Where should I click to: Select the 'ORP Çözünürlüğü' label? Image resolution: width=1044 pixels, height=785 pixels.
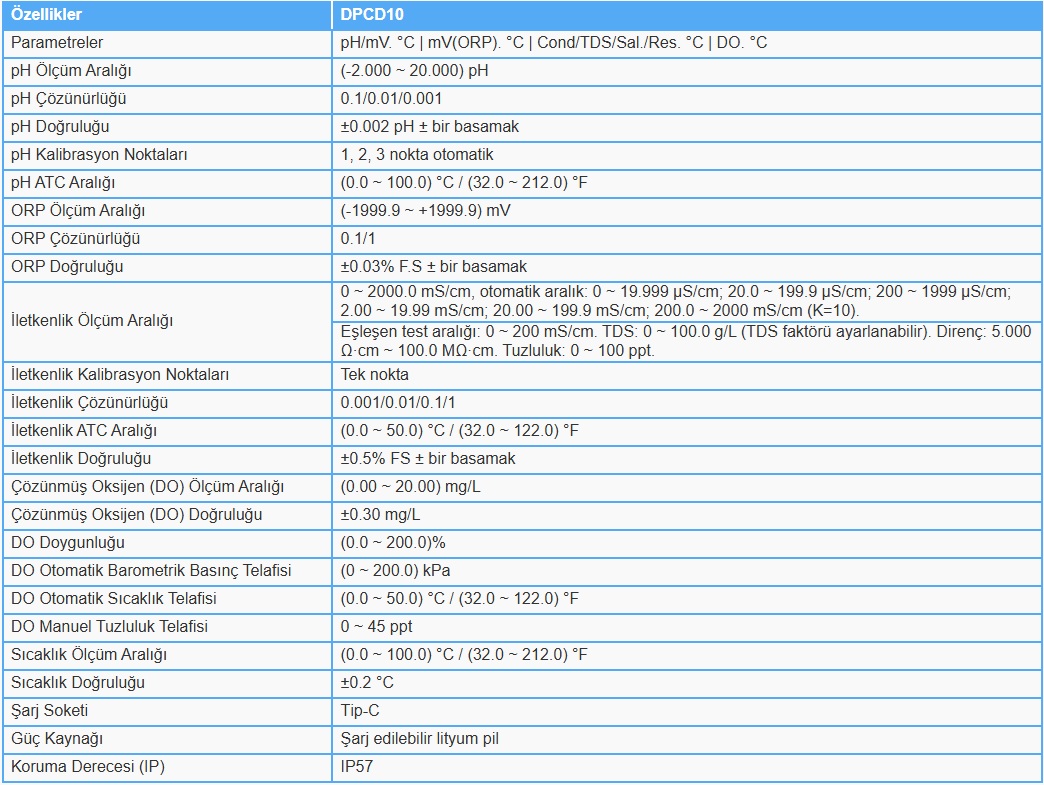coord(75,238)
